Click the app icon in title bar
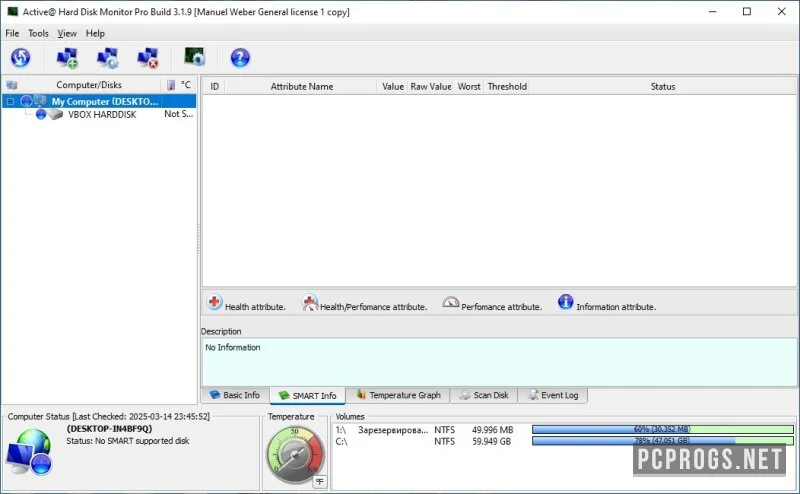The image size is (800, 494). click(13, 11)
